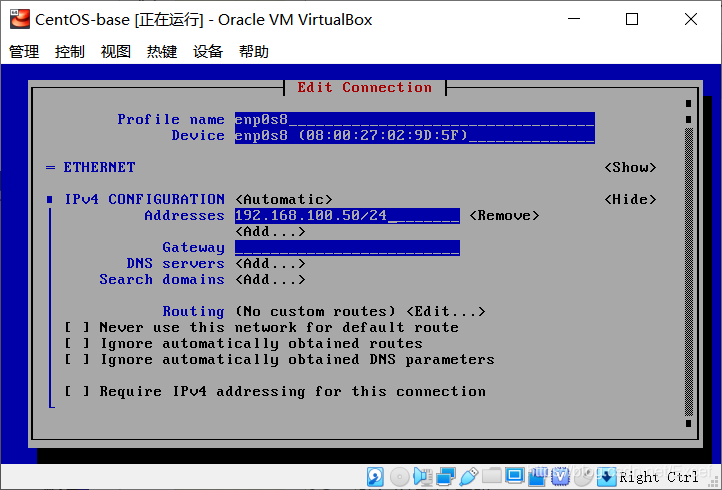Open the 帮助 menu
Viewport: 722px width, 490px height.
pyautogui.click(x=254, y=52)
